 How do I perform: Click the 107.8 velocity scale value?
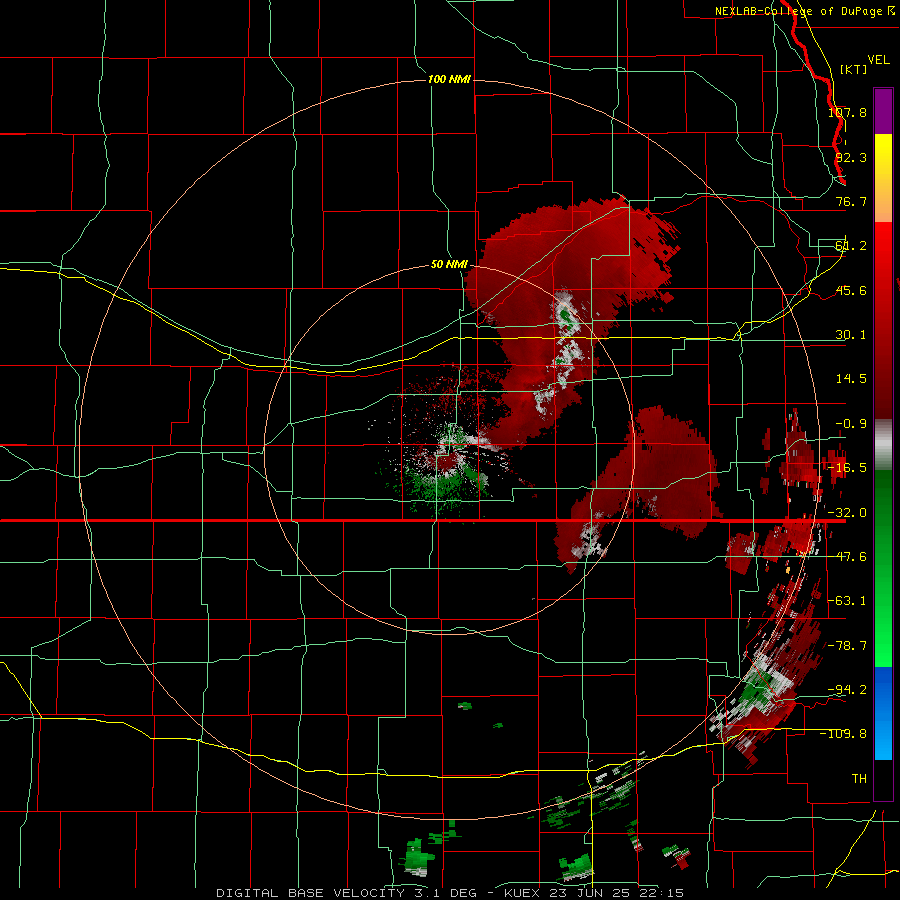point(847,112)
